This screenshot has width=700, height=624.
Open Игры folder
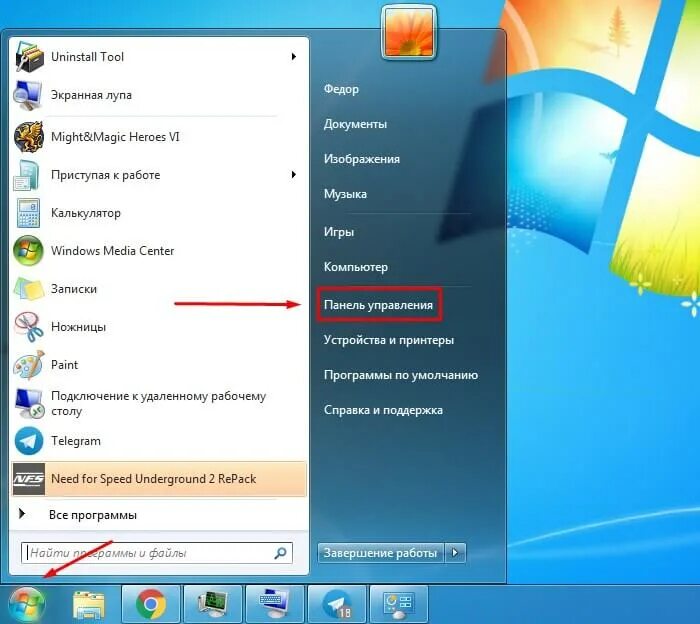(339, 232)
